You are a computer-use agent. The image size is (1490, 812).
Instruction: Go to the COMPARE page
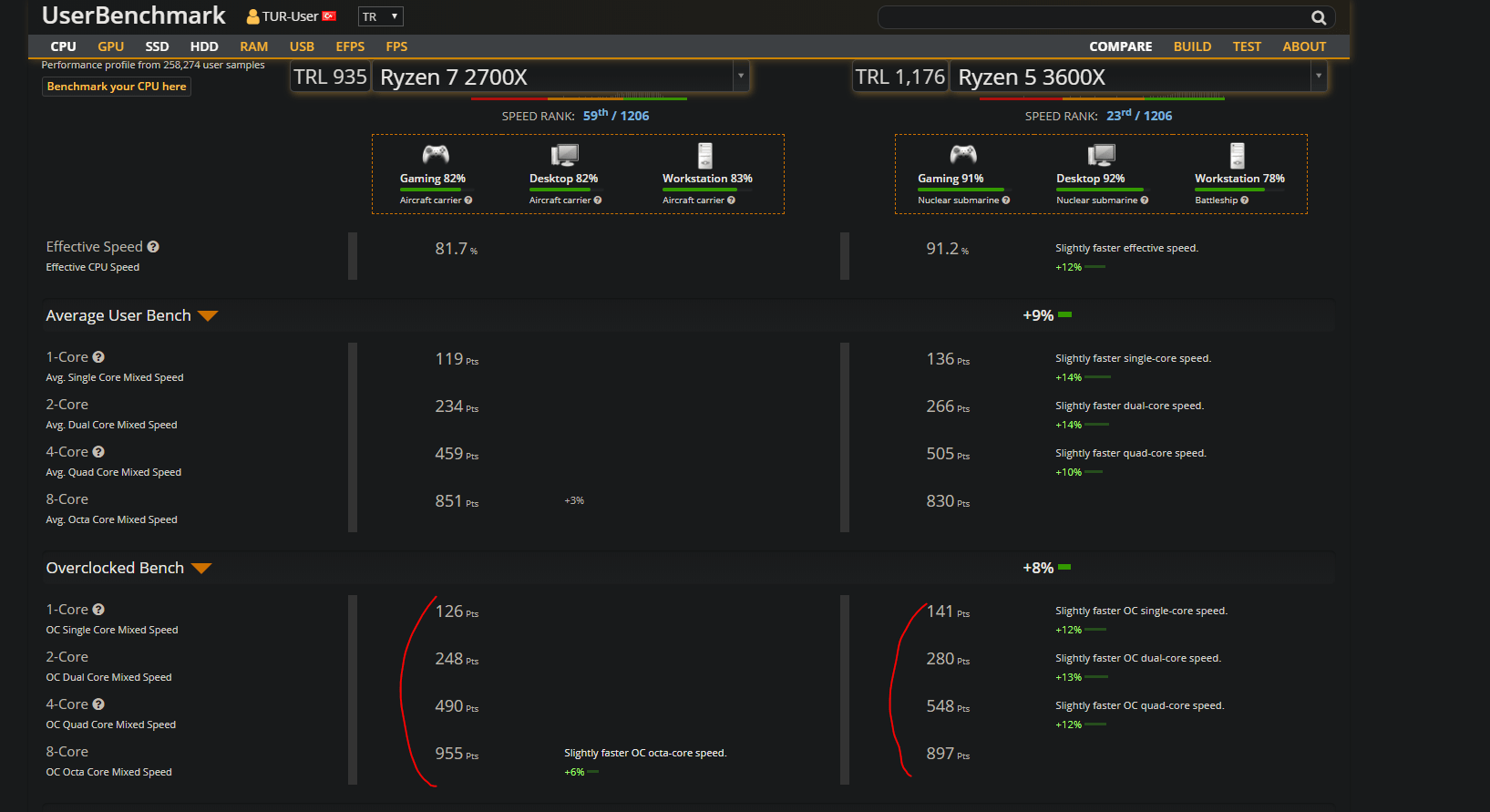(1121, 46)
